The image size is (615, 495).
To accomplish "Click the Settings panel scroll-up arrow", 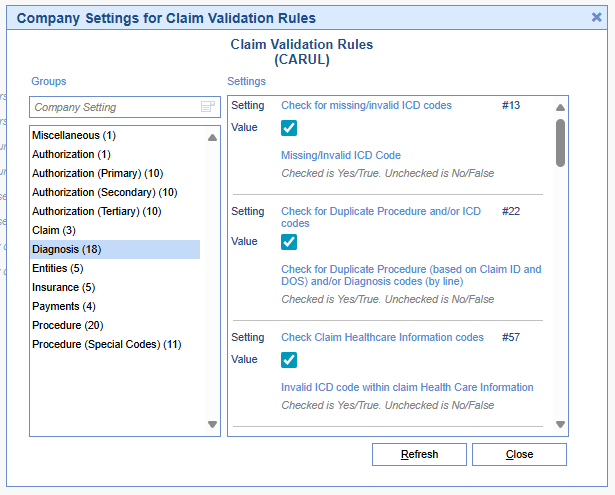I will [560, 107].
